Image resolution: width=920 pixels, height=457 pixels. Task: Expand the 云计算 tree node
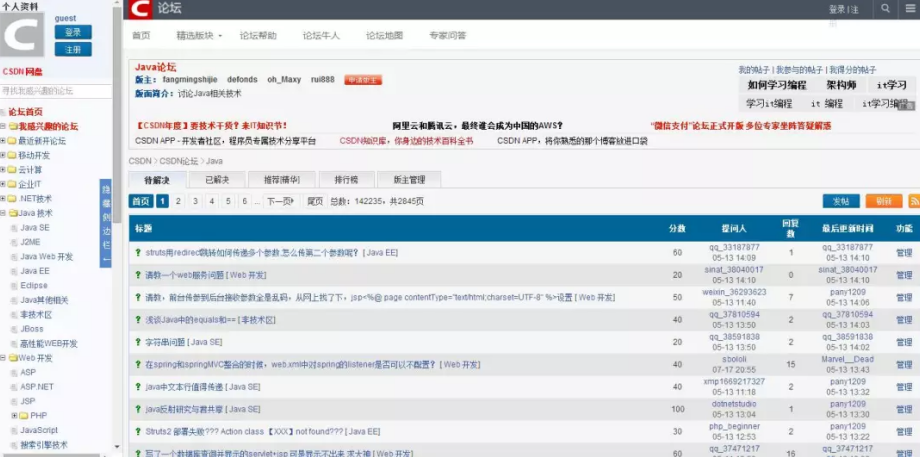[x=3, y=170]
